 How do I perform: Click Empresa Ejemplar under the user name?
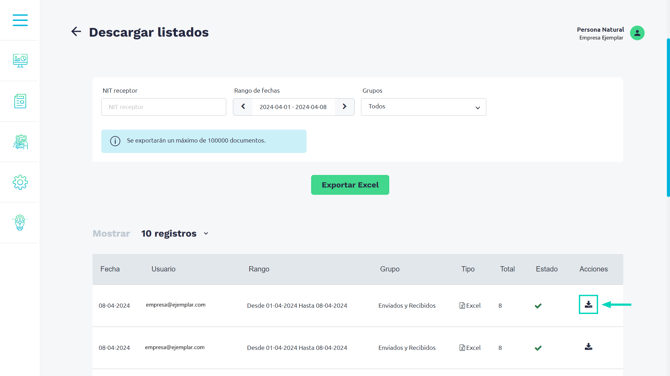pos(601,38)
